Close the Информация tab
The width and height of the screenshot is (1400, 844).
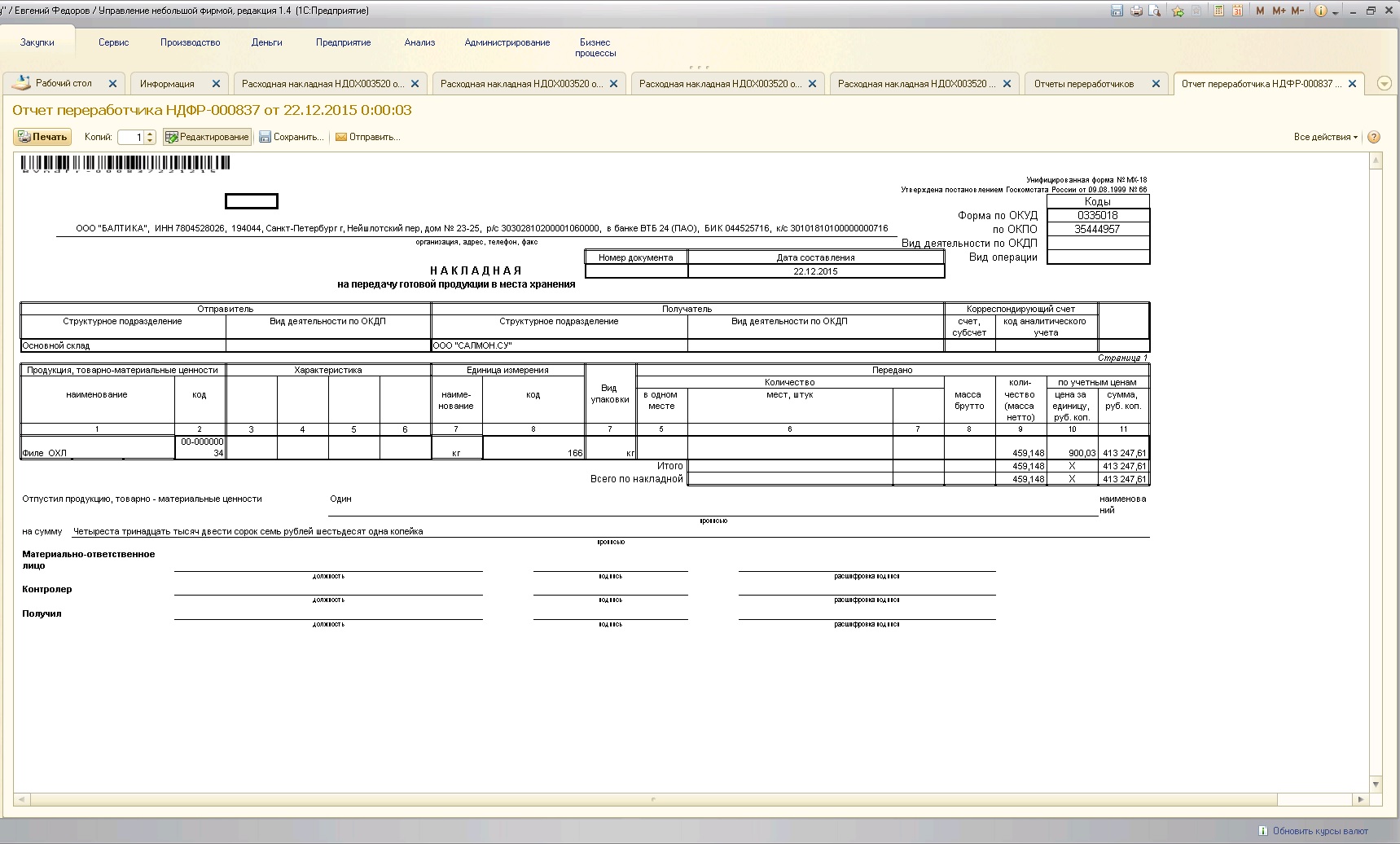(216, 83)
